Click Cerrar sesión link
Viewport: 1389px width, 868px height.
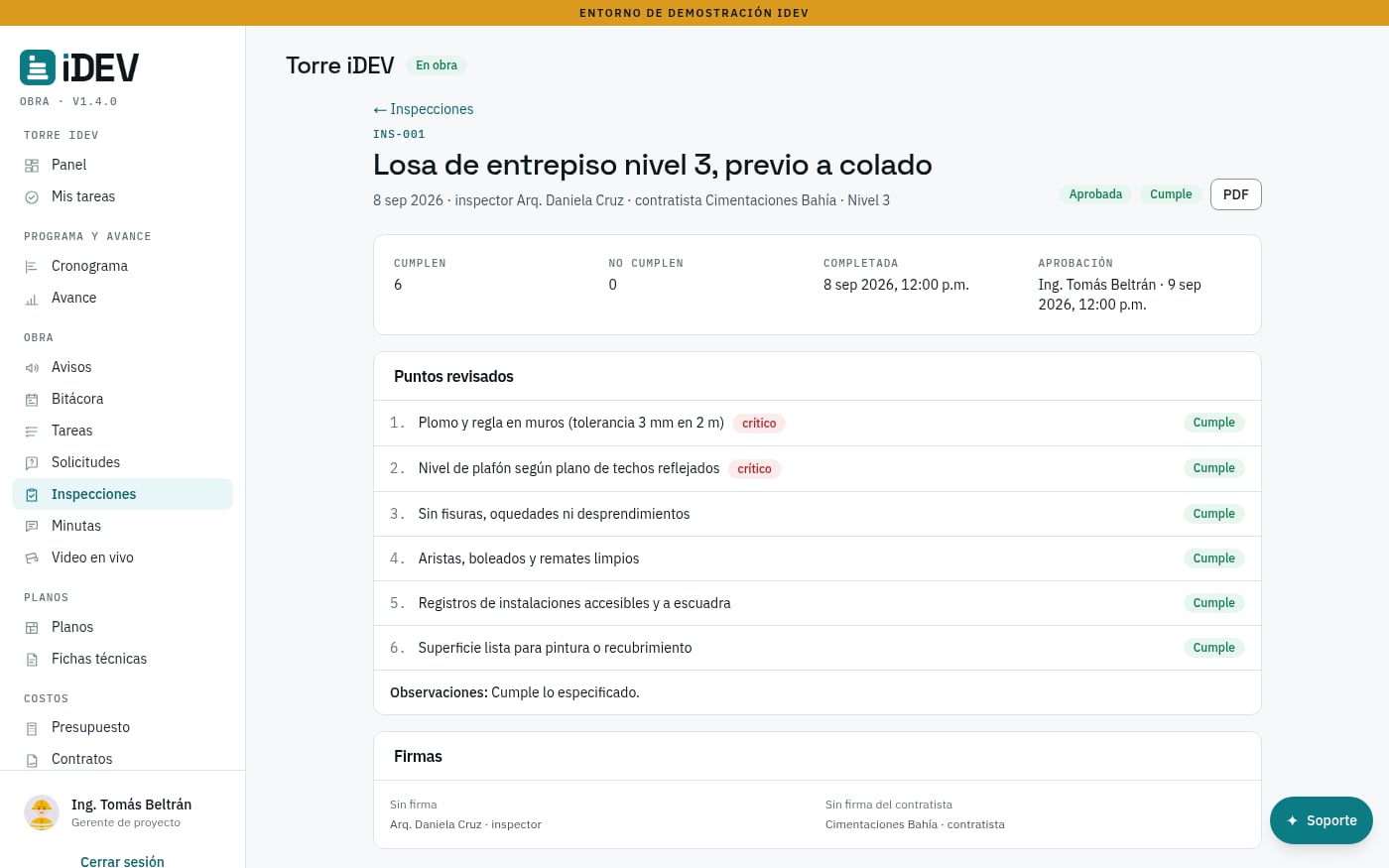(x=122, y=861)
